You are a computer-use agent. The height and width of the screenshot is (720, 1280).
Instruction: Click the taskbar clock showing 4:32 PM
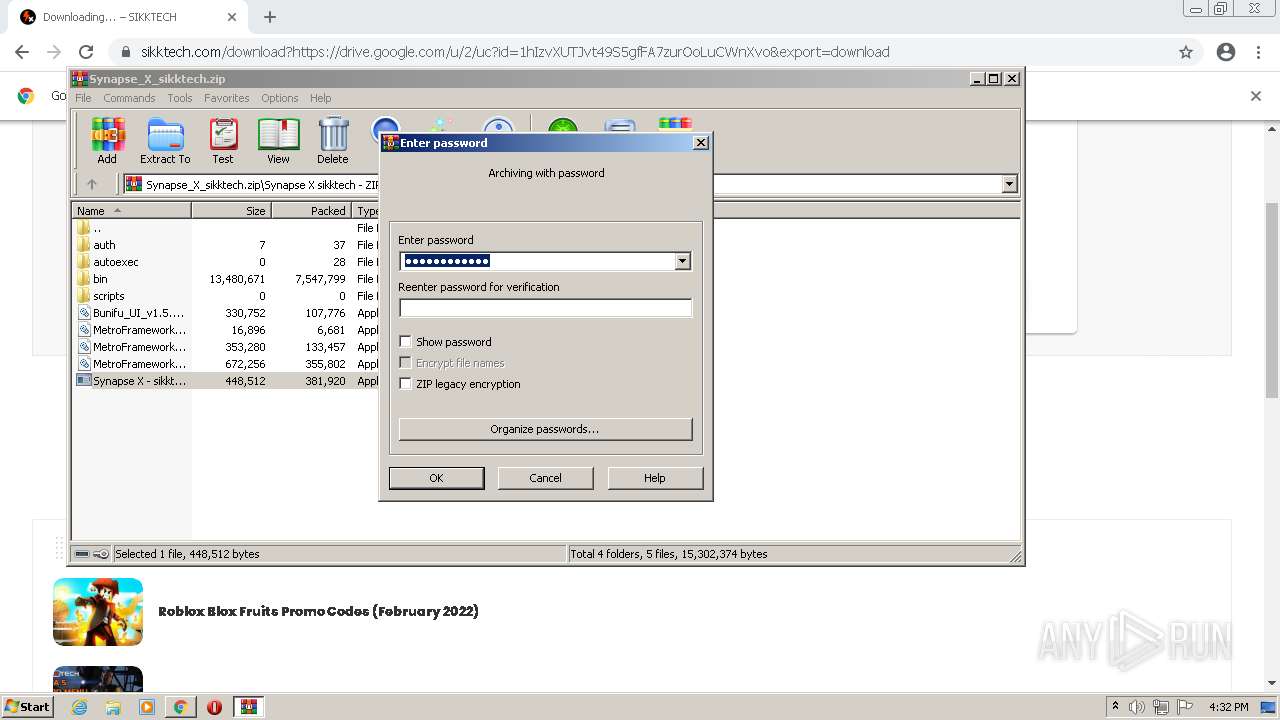click(1228, 707)
